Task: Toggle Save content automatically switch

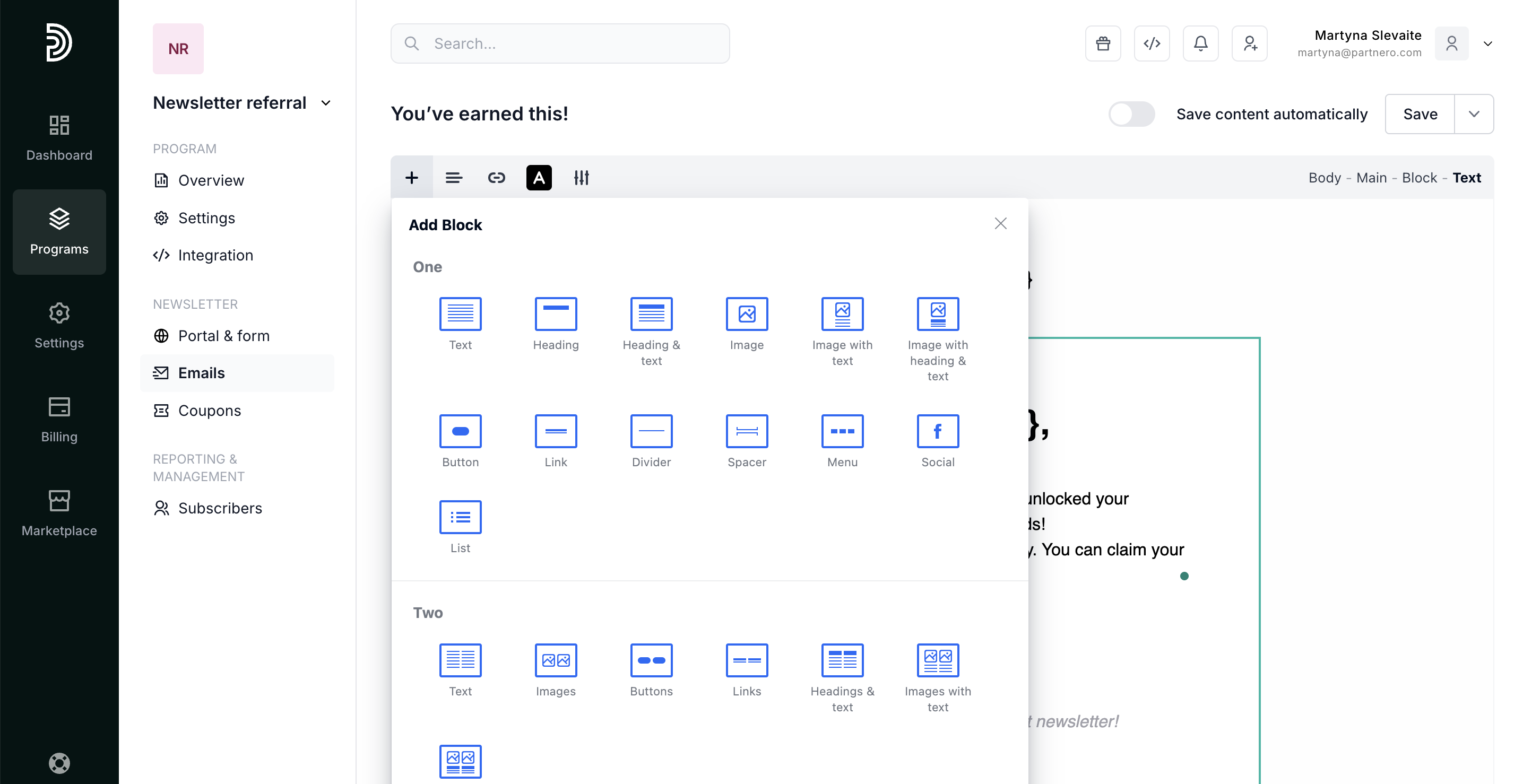Action: tap(1131, 114)
